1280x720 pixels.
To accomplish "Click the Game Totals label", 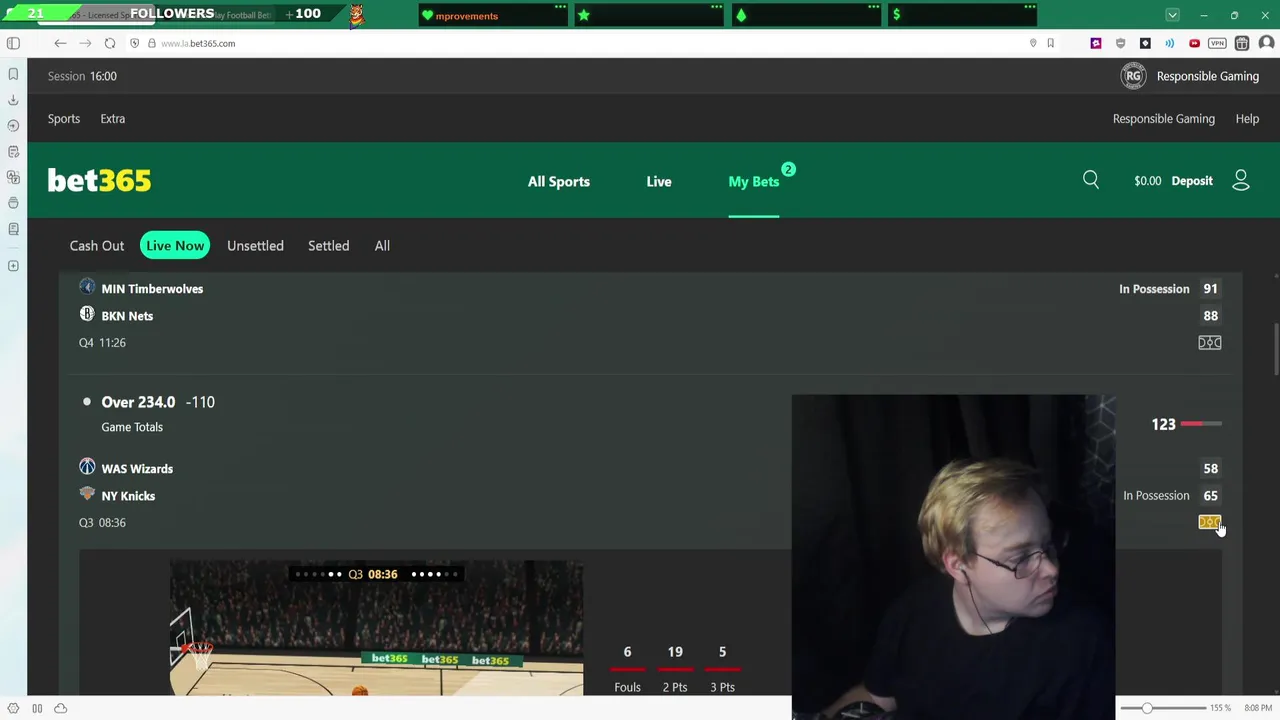I will point(132,427).
